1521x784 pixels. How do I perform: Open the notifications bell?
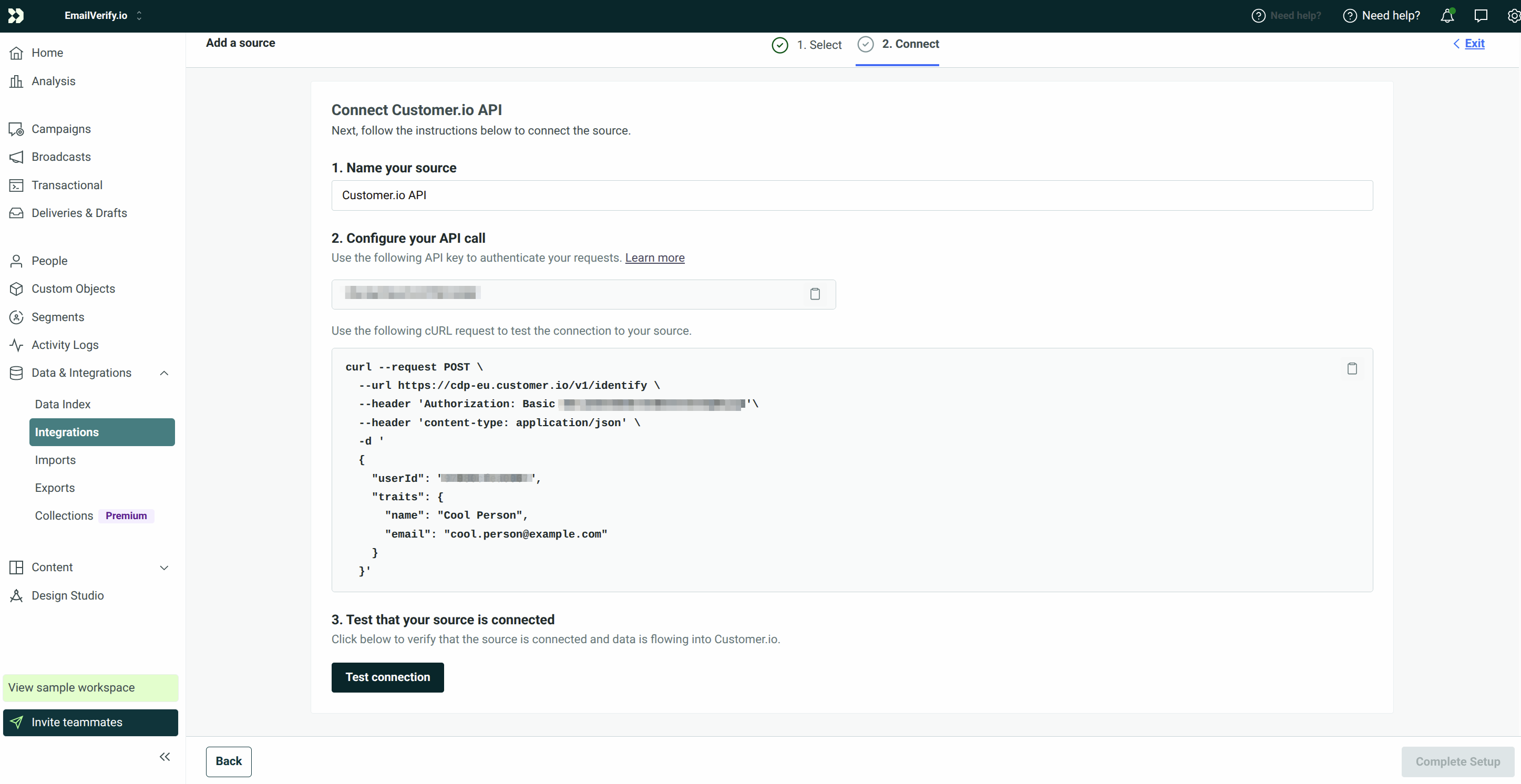pyautogui.click(x=1447, y=16)
